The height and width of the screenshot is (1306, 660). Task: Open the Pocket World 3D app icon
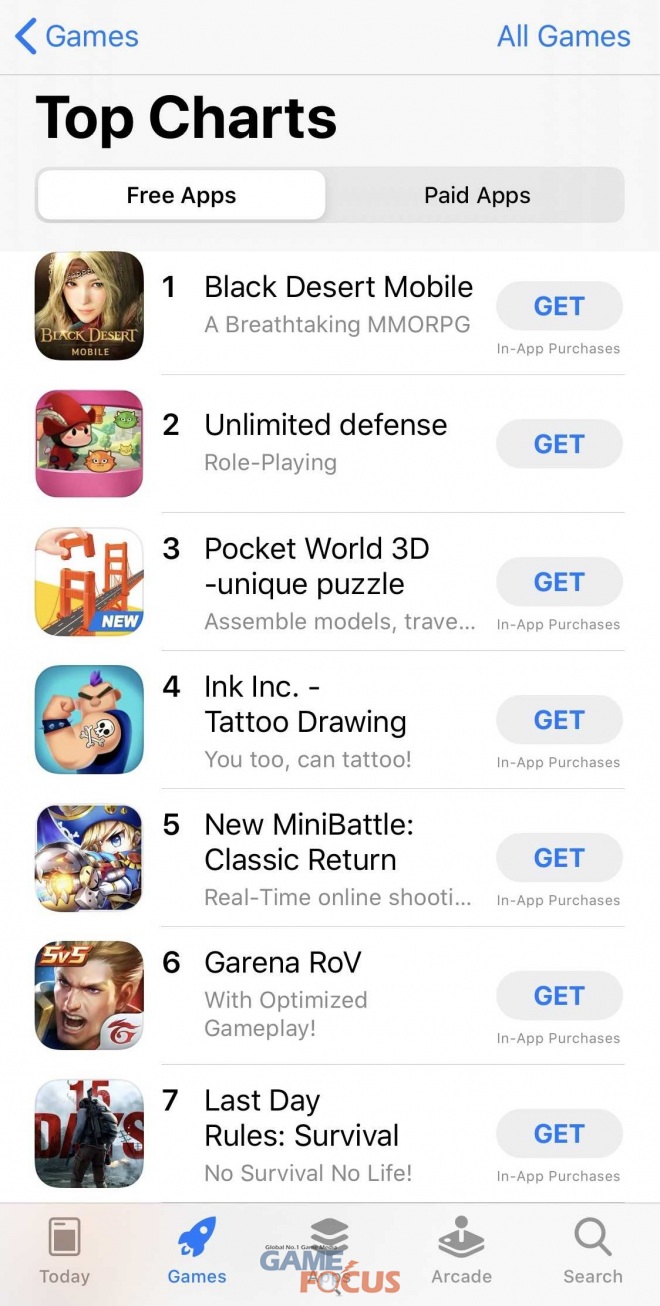pos(89,581)
